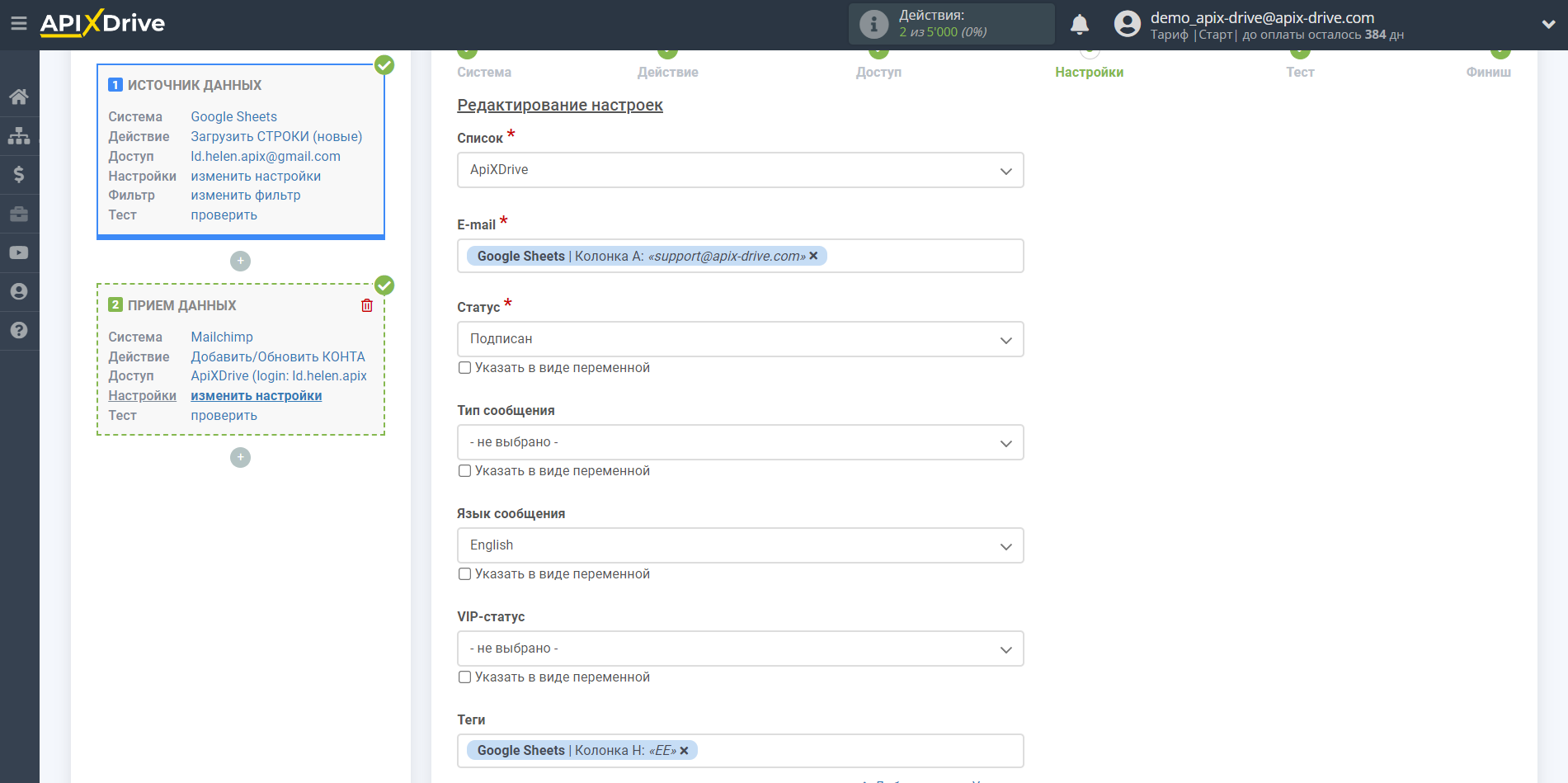Enable variable for Тип сообщения field
Screen dimensions: 1568x783
[465, 471]
